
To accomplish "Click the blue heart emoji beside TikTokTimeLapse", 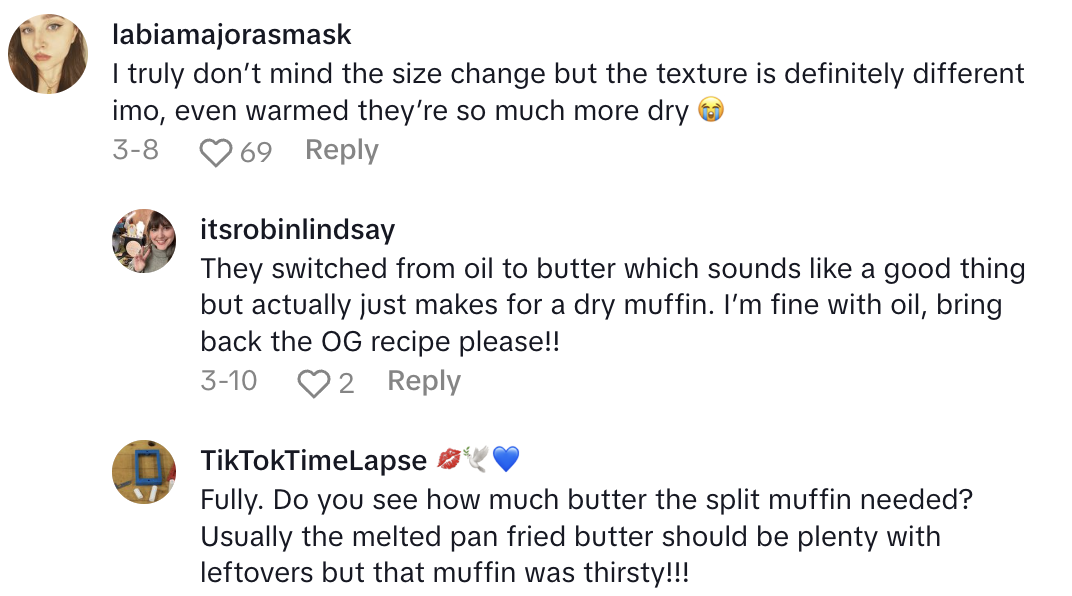I will (506, 460).
